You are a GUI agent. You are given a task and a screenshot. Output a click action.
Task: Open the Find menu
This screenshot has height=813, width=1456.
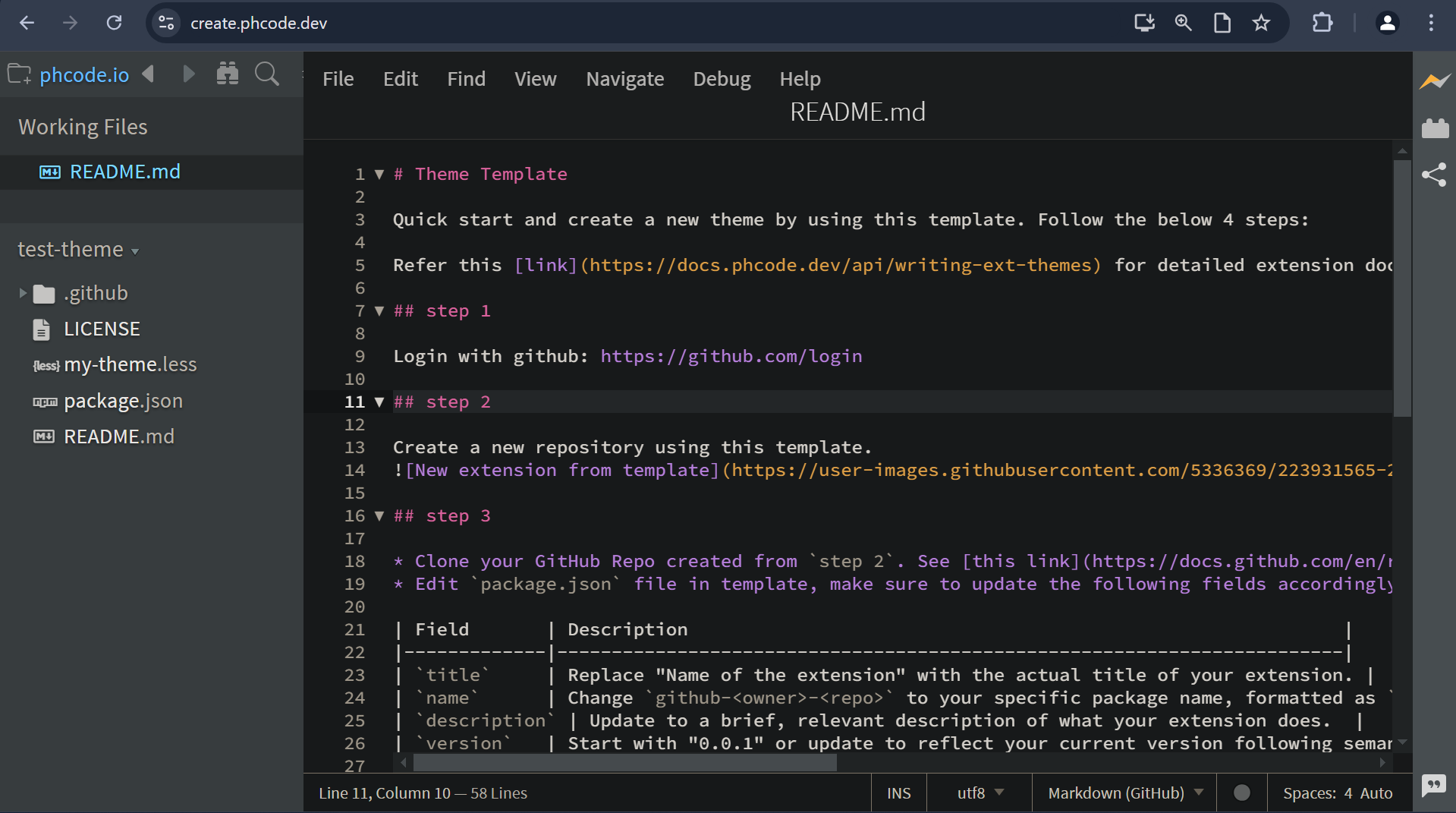[x=466, y=79]
